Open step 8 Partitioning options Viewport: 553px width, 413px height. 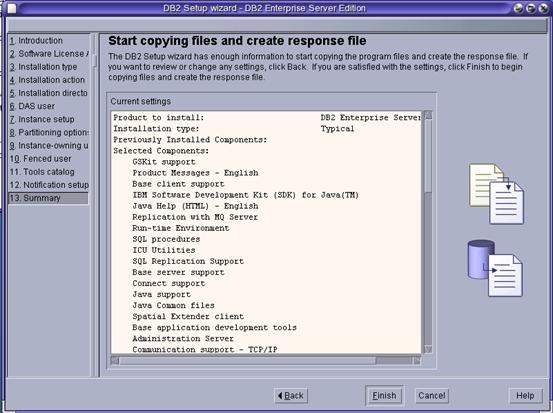(48, 132)
